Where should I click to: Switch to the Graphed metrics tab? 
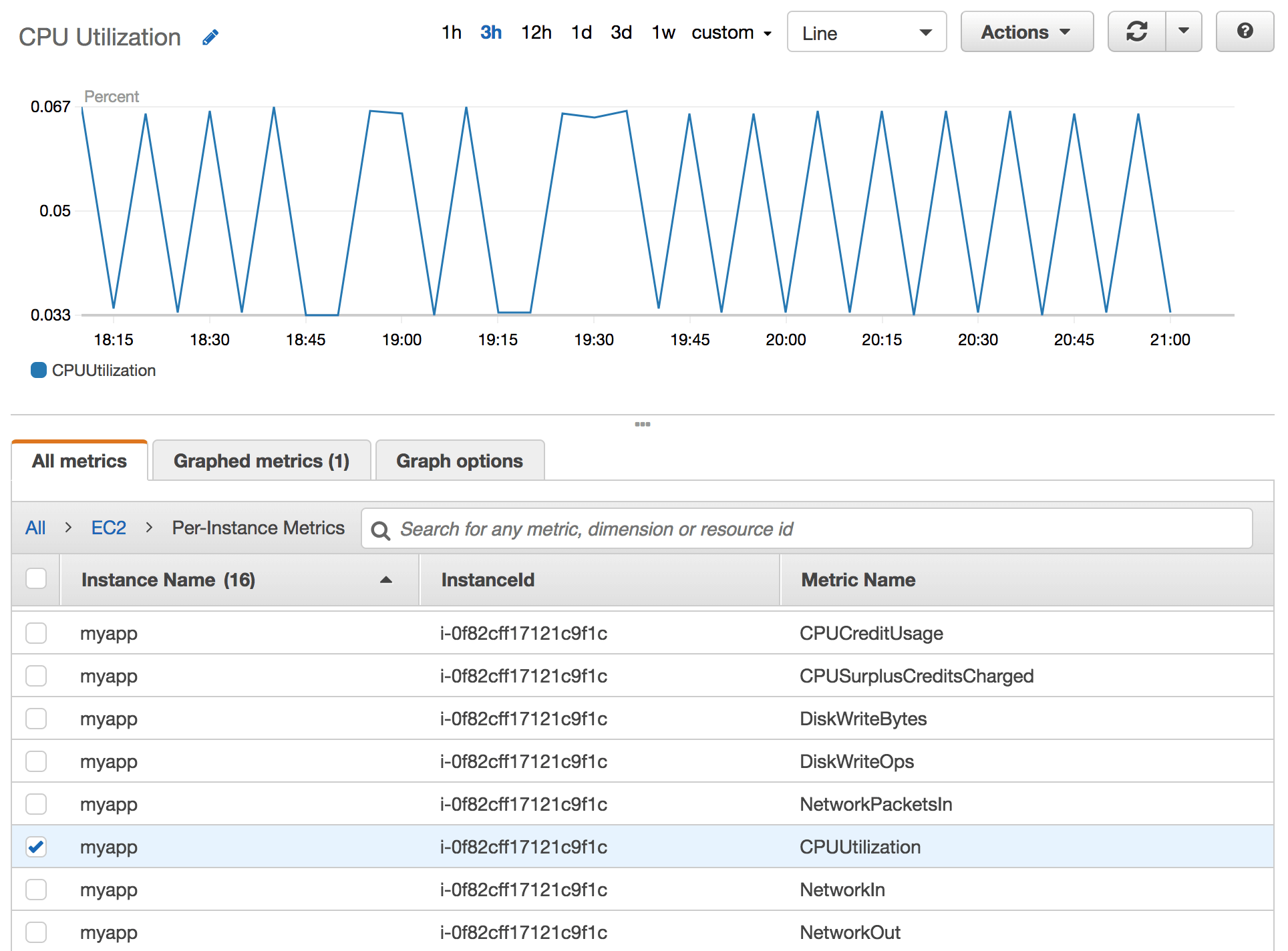(x=262, y=460)
